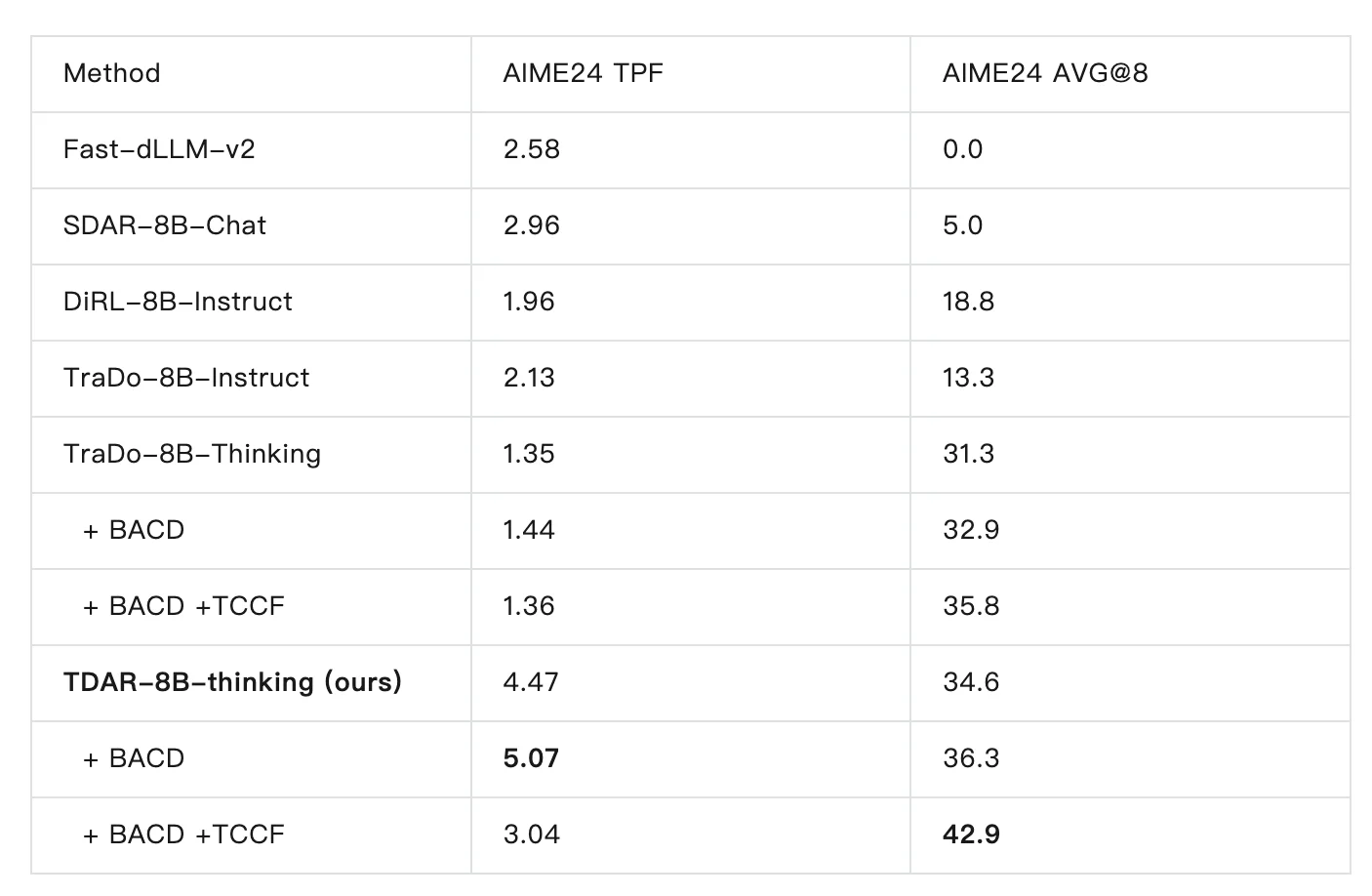Viewport: 1372px width, 896px height.
Task: Click the 2.96 TPF value
Action: tap(531, 225)
